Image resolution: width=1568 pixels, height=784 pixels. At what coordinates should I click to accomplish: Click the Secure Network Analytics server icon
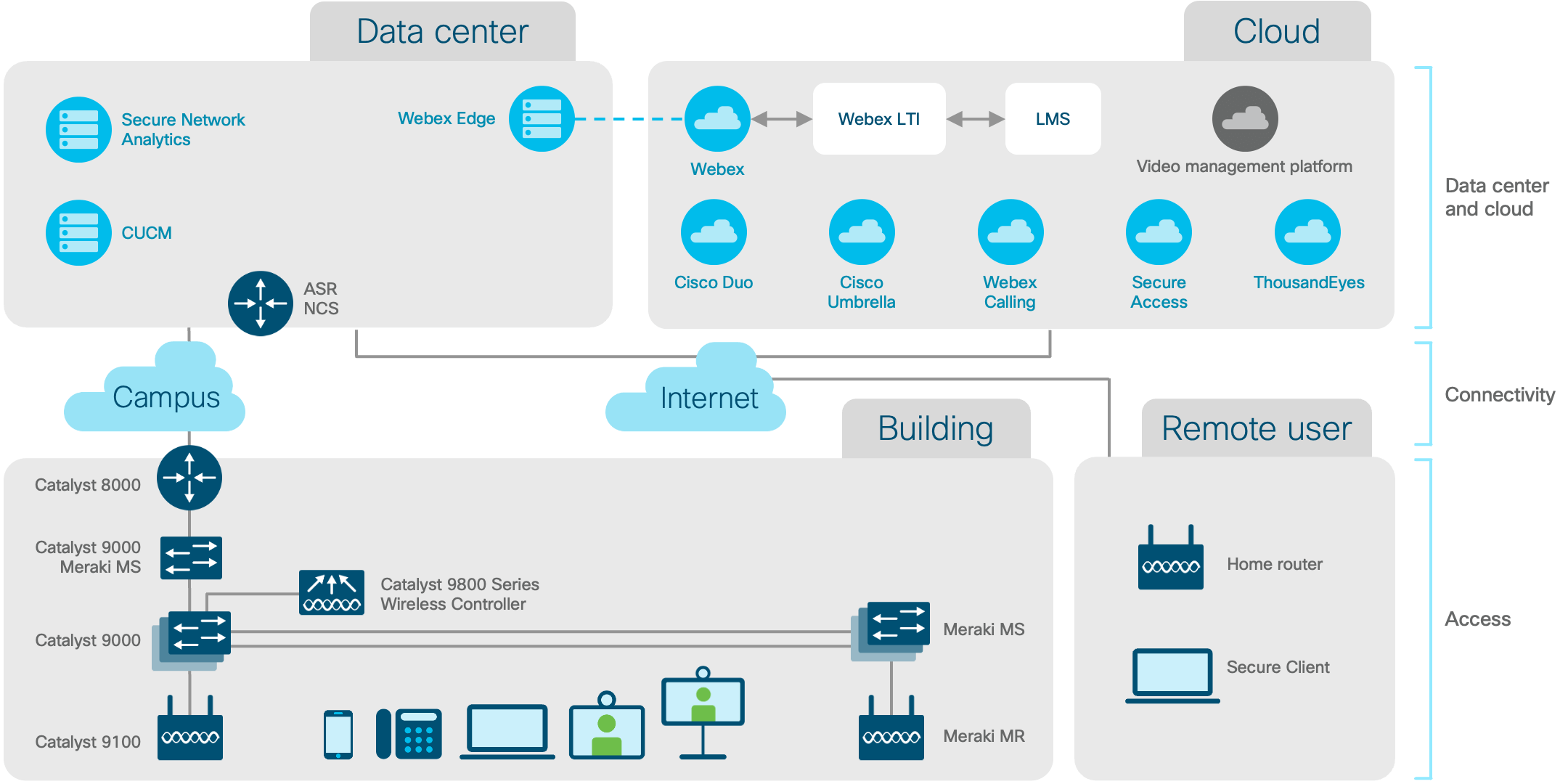coord(78,129)
